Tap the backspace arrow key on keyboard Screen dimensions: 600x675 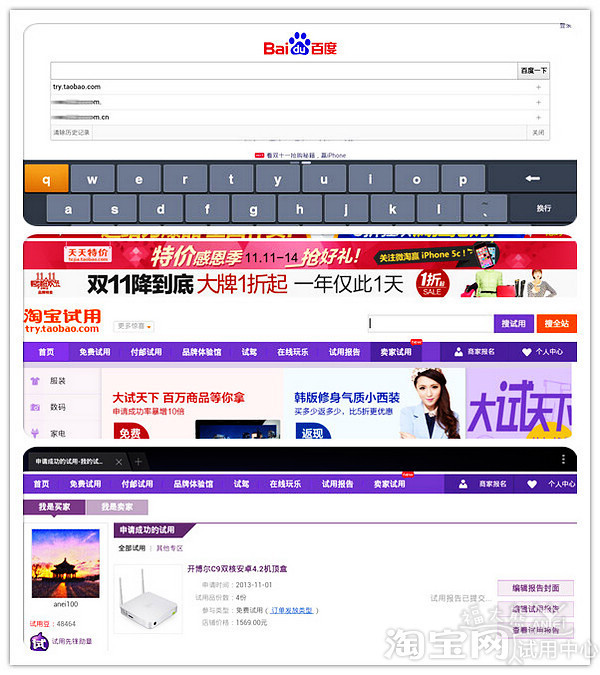click(x=532, y=179)
